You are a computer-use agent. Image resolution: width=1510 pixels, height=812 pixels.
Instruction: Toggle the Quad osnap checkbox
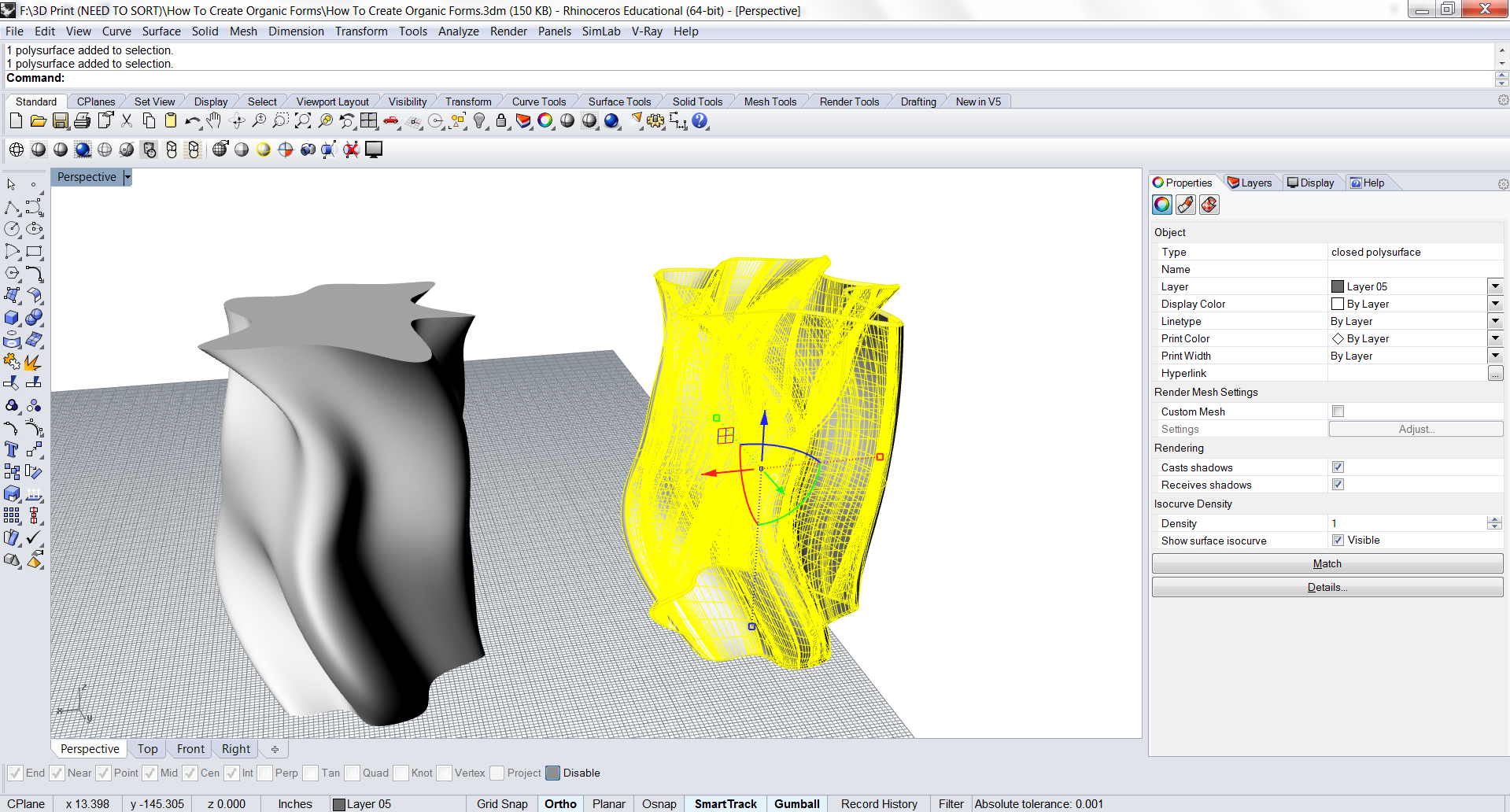pyautogui.click(x=353, y=773)
